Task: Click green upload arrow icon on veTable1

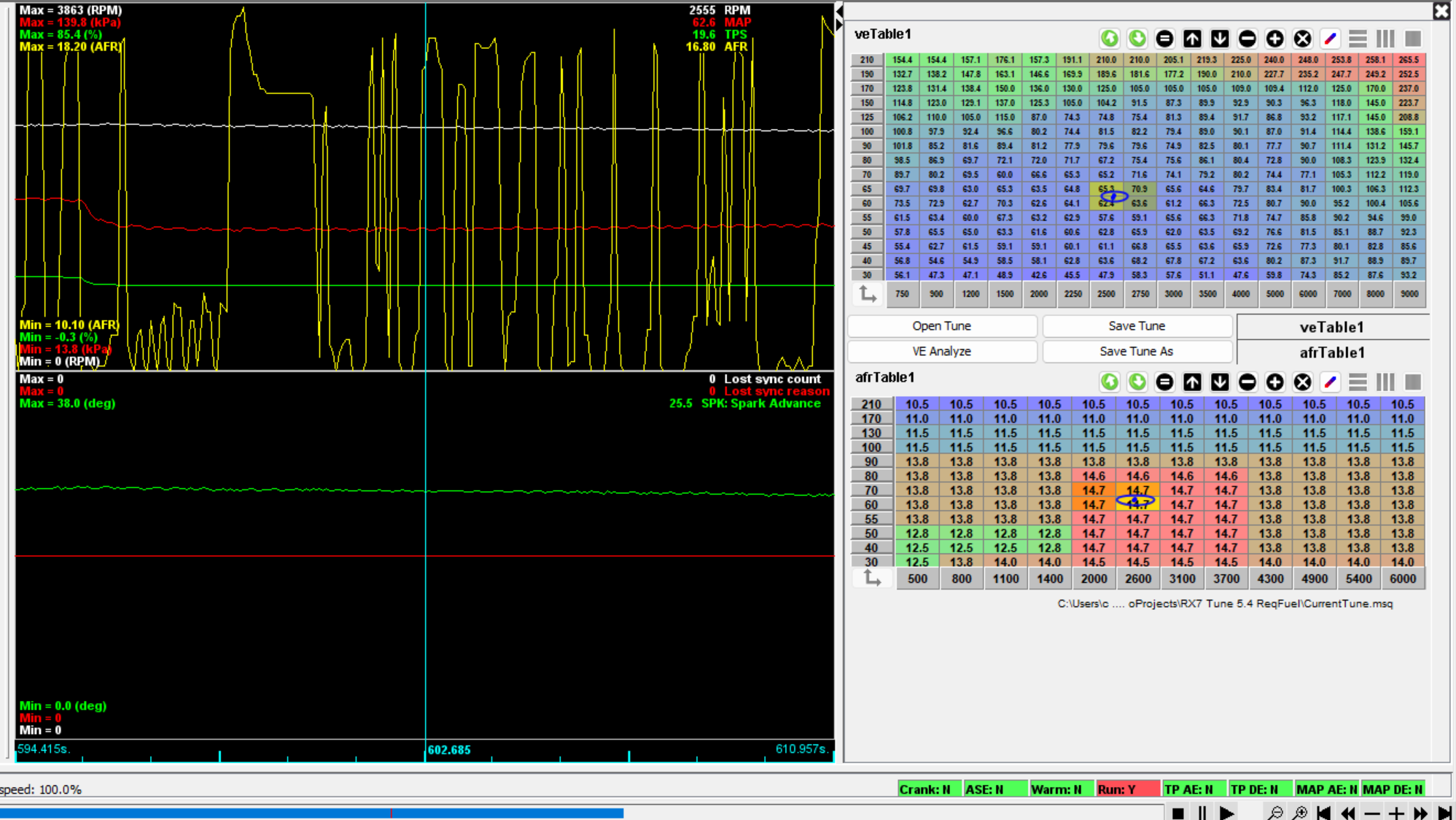Action: (x=1110, y=39)
